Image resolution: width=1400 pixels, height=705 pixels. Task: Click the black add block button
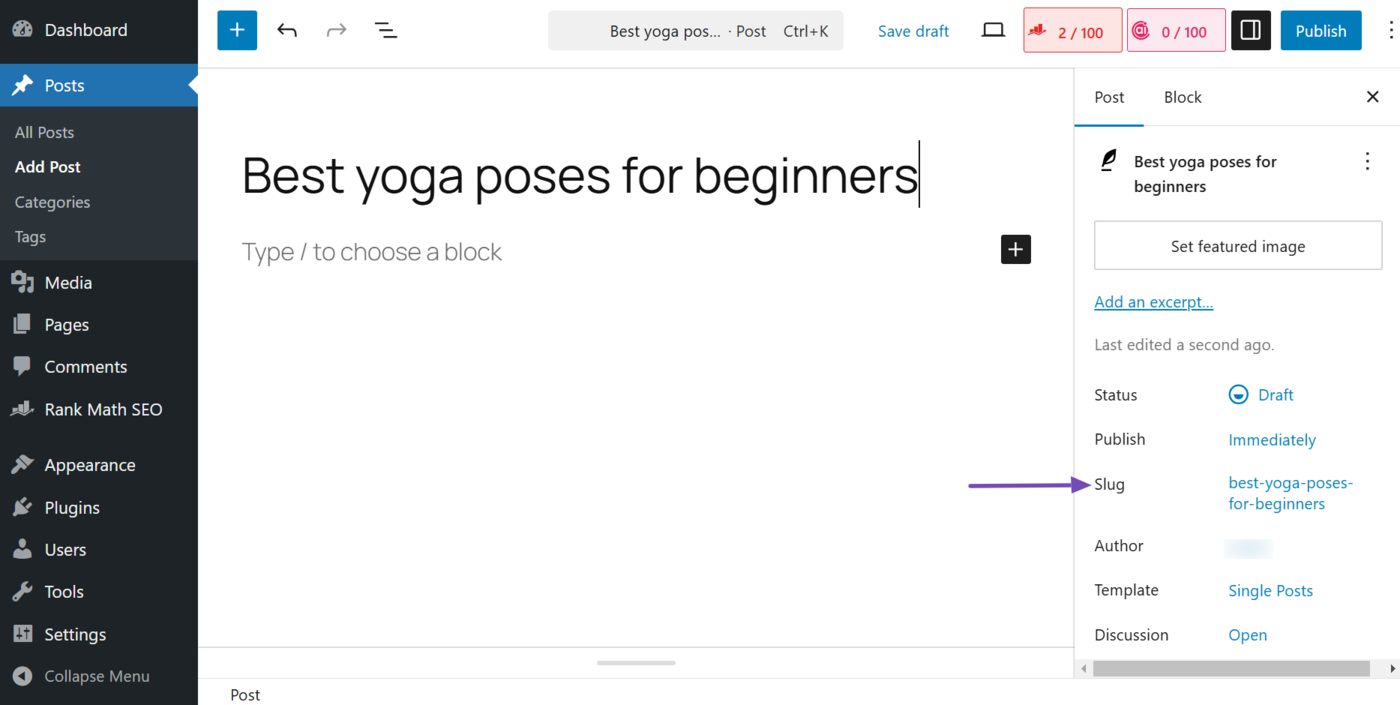(x=1016, y=250)
